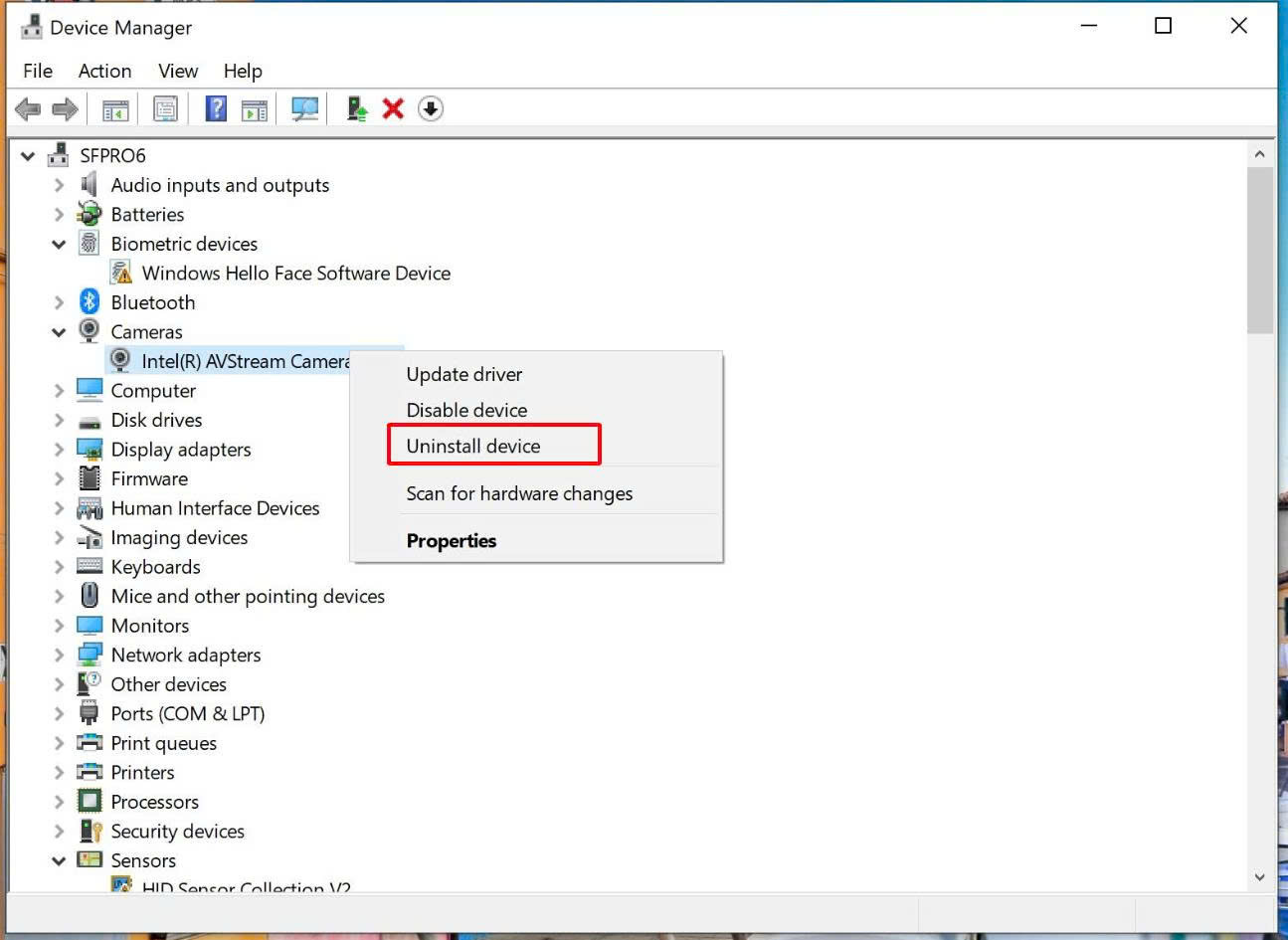The image size is (1288, 940).
Task: Click the Device Manager title bar icon
Action: pyautogui.click(x=31, y=27)
